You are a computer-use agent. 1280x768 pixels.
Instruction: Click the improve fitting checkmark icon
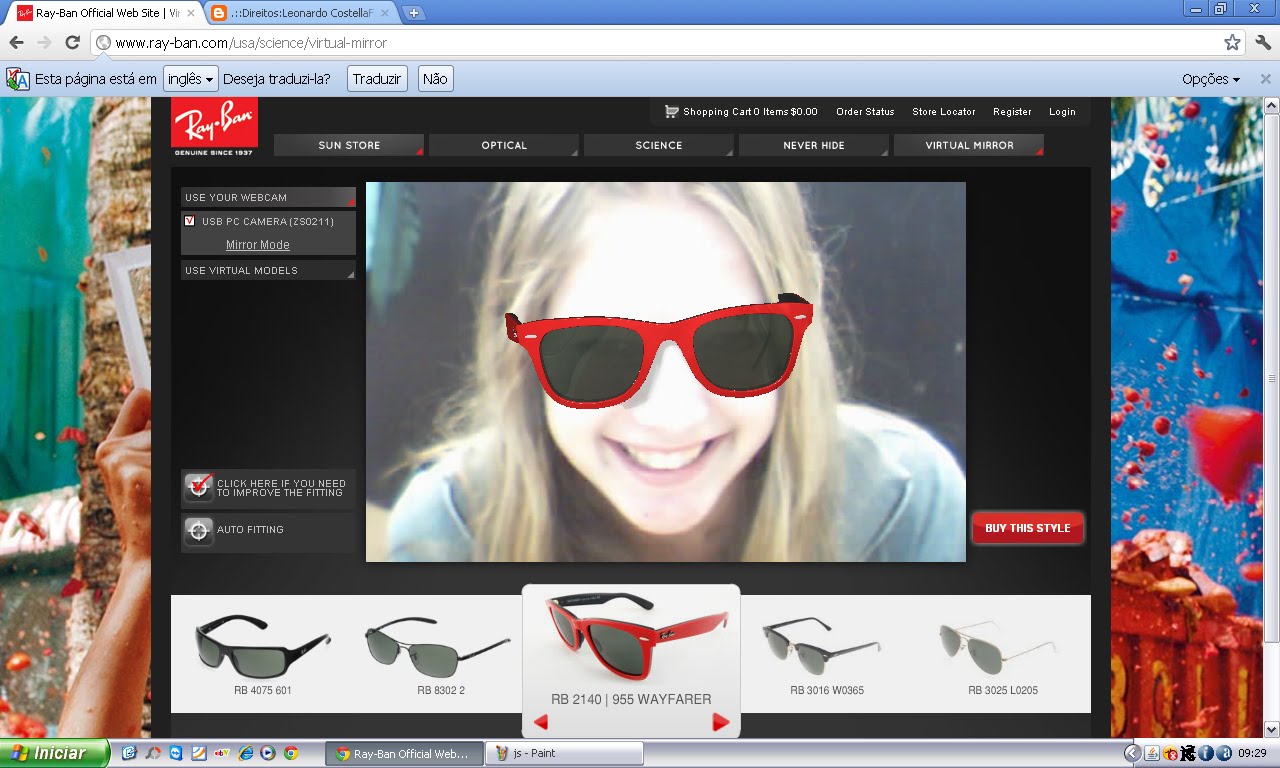tap(199, 488)
